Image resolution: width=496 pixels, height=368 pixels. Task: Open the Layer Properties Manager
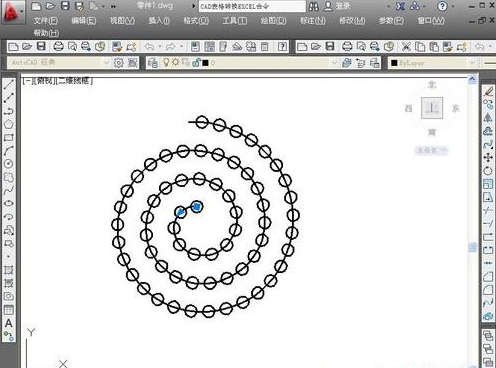click(x=153, y=63)
